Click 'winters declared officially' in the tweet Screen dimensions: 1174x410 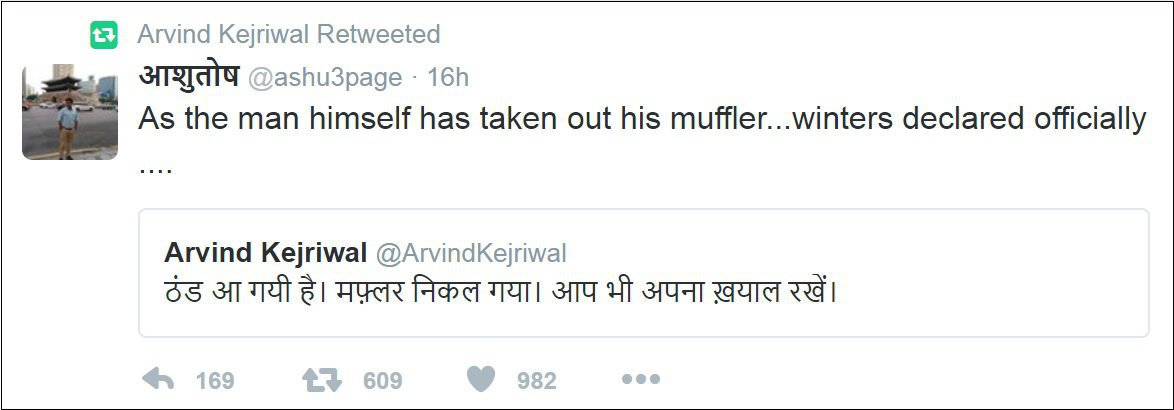click(x=969, y=120)
